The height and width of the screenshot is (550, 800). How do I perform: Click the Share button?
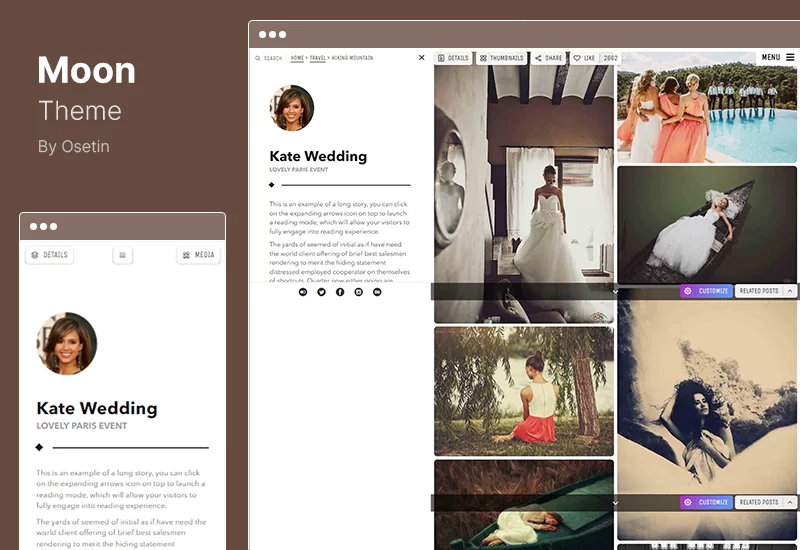tap(548, 58)
